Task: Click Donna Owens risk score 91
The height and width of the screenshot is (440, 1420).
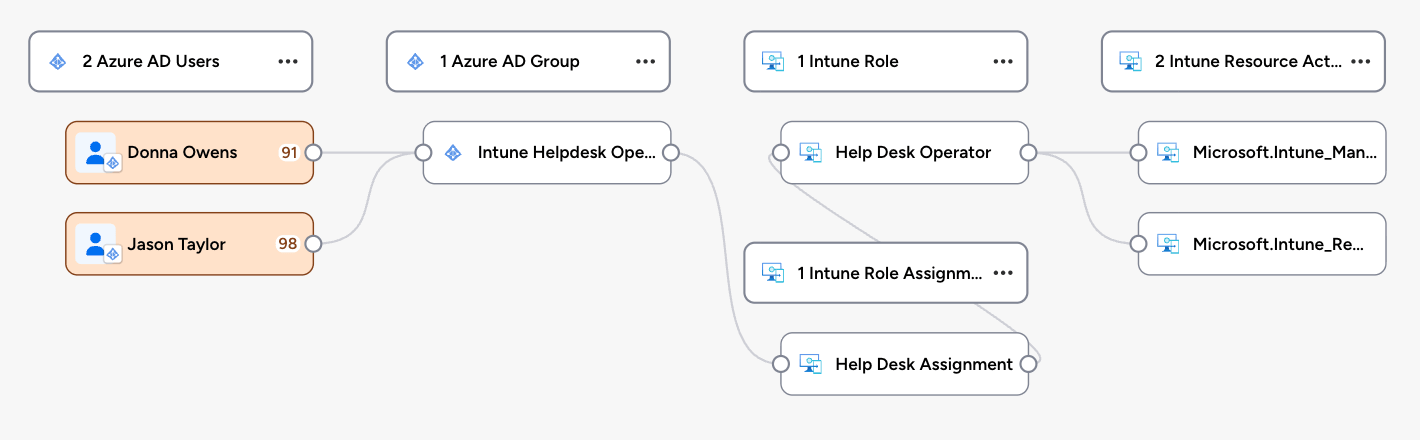Action: [x=289, y=153]
